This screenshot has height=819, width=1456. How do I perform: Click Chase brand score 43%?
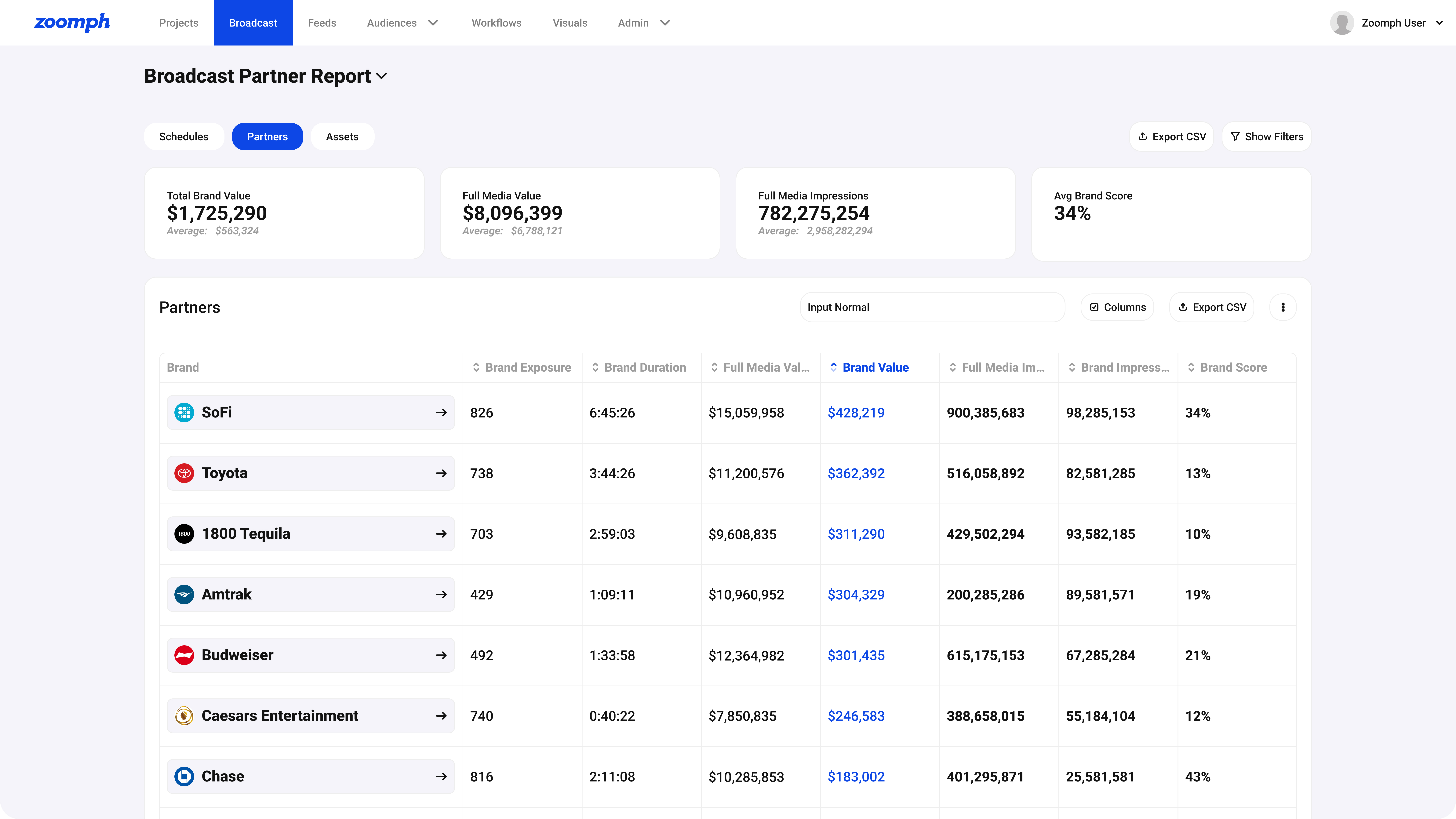[1198, 777]
